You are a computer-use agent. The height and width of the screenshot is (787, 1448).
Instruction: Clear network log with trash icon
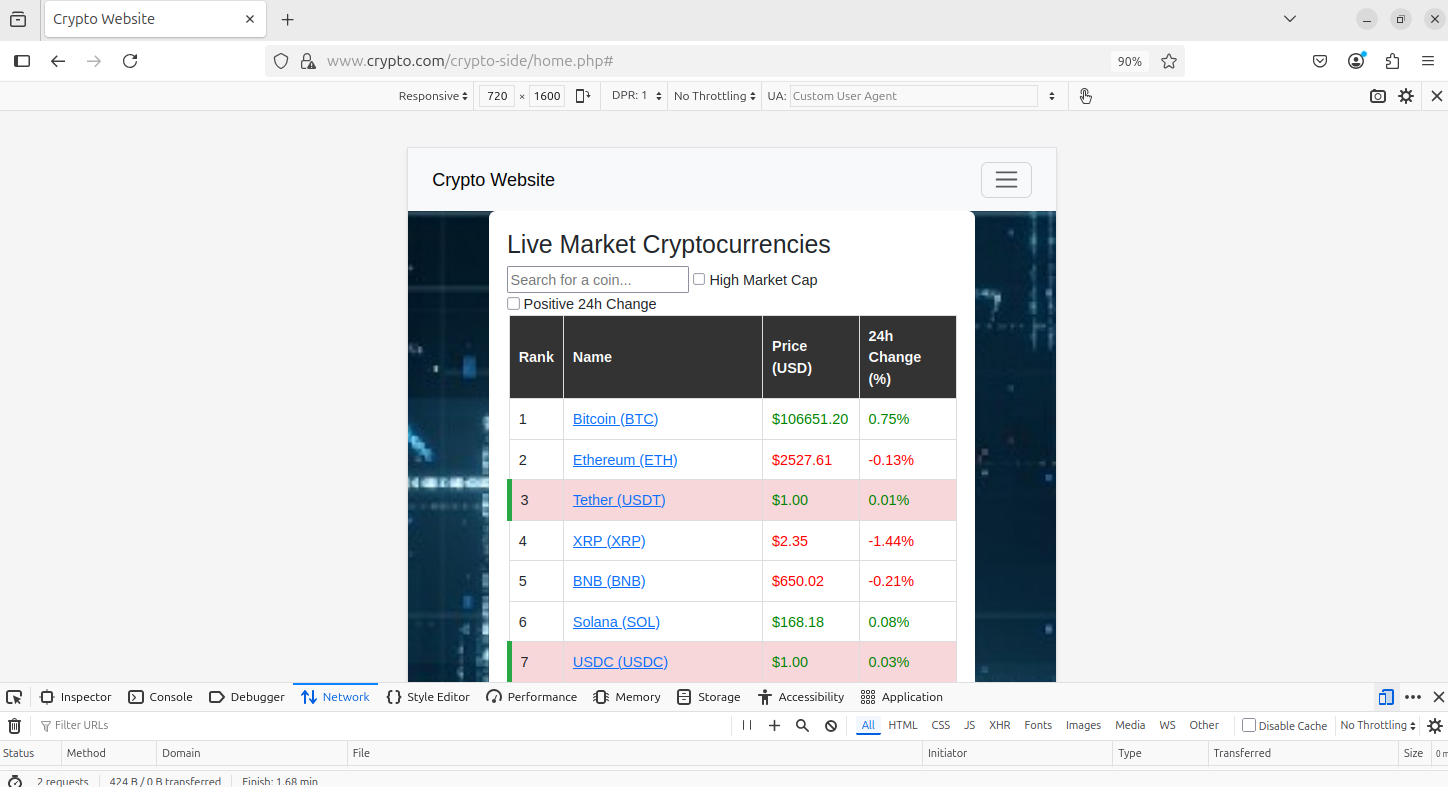(15, 726)
